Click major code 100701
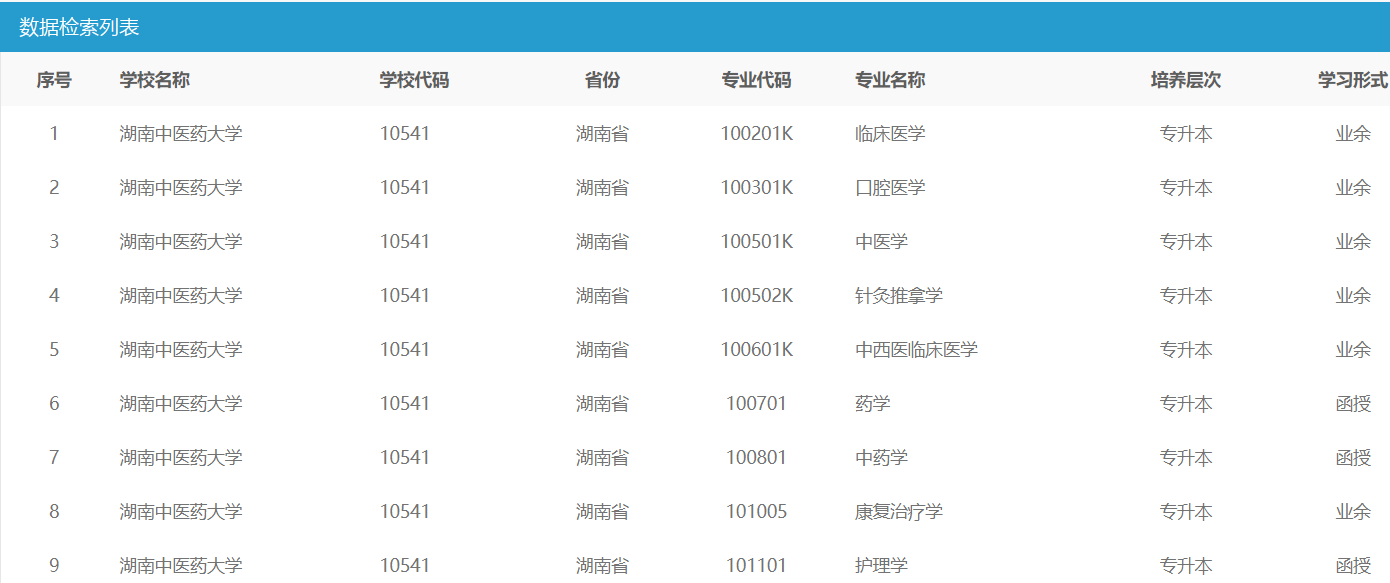The width and height of the screenshot is (1390, 583). (756, 404)
